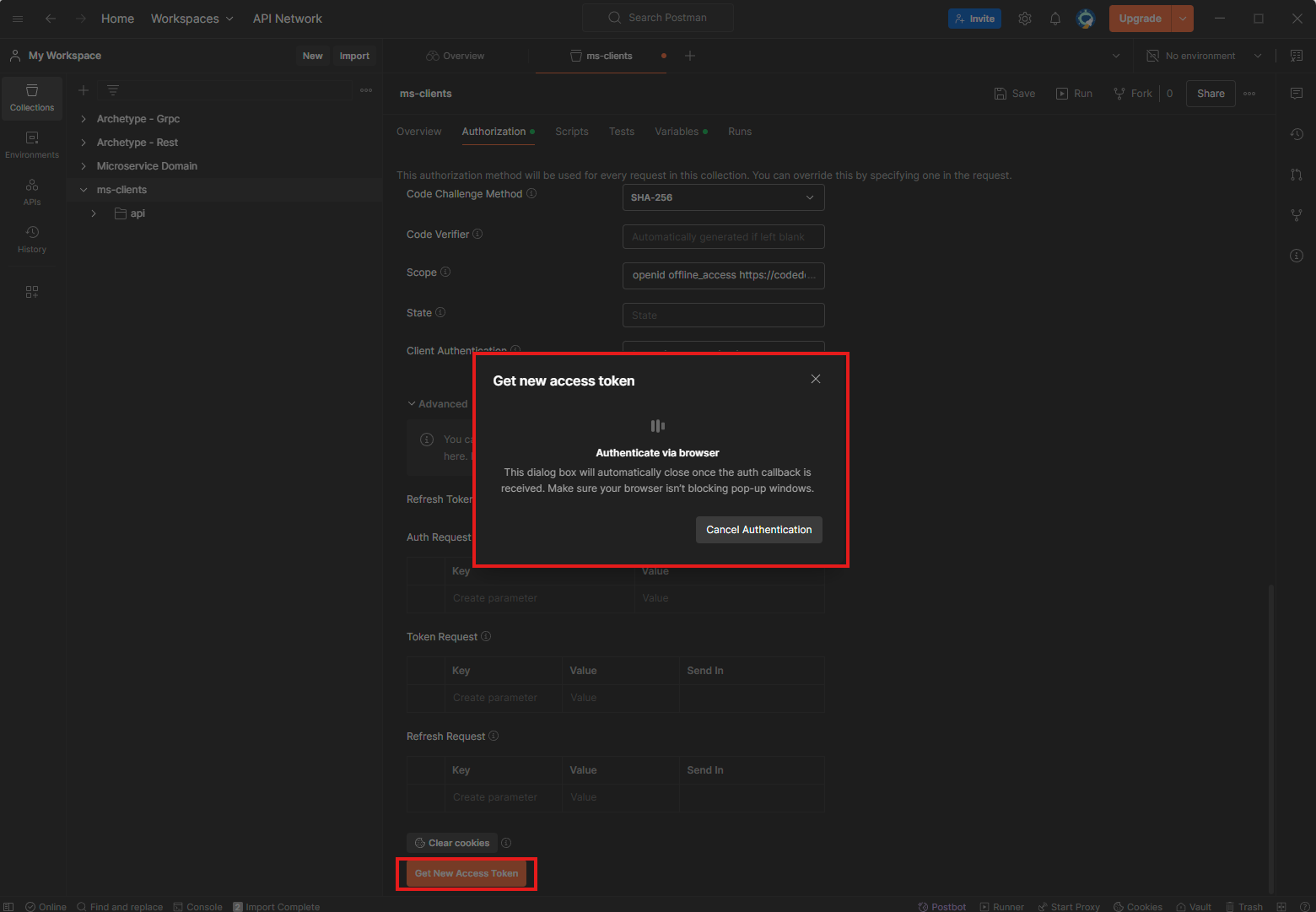The height and width of the screenshot is (912, 1316).
Task: Open Postbot in status bar
Action: tap(942, 907)
